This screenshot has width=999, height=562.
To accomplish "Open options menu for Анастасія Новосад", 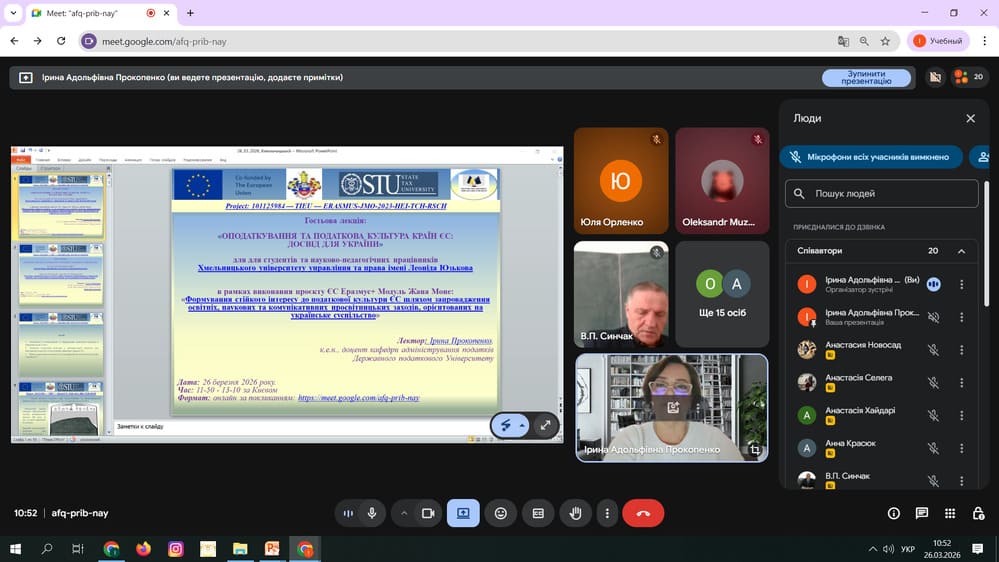I will pos(961,350).
